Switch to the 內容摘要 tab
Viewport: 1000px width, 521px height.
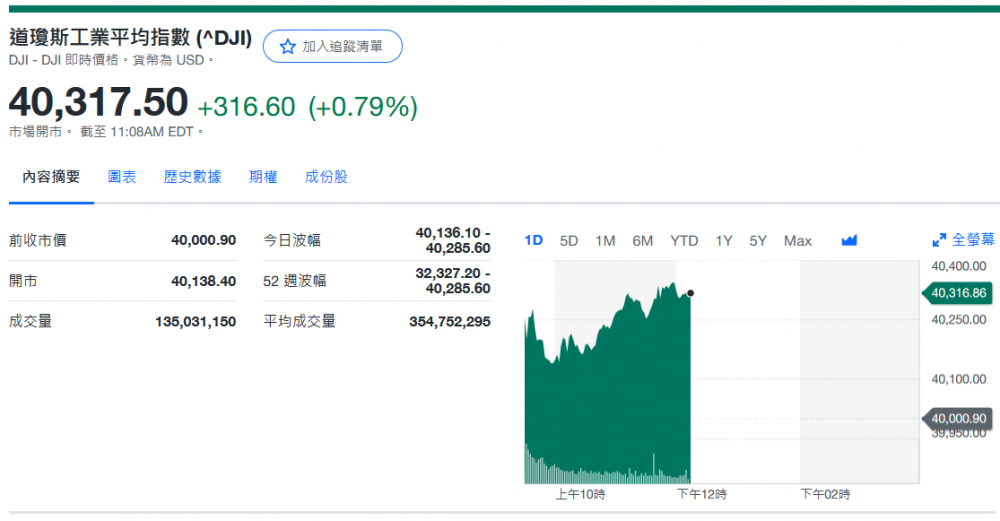[x=52, y=177]
